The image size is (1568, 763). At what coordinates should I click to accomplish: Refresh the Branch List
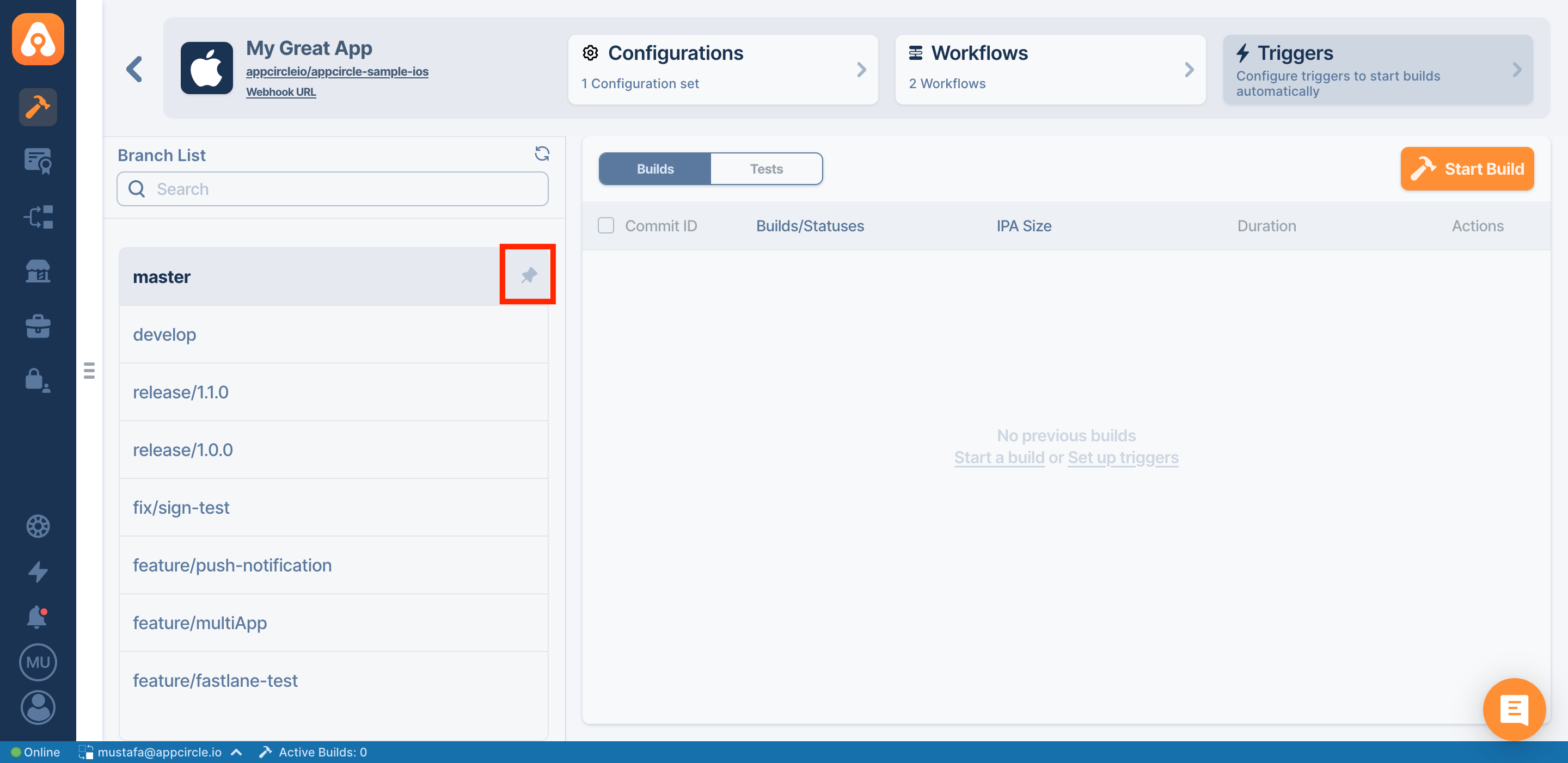542,153
